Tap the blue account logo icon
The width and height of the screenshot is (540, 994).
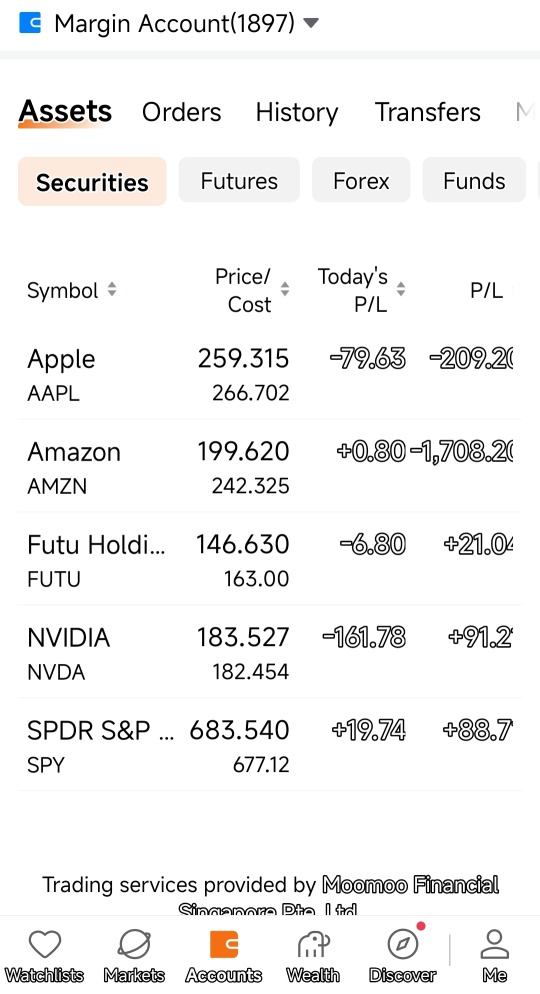coord(30,23)
